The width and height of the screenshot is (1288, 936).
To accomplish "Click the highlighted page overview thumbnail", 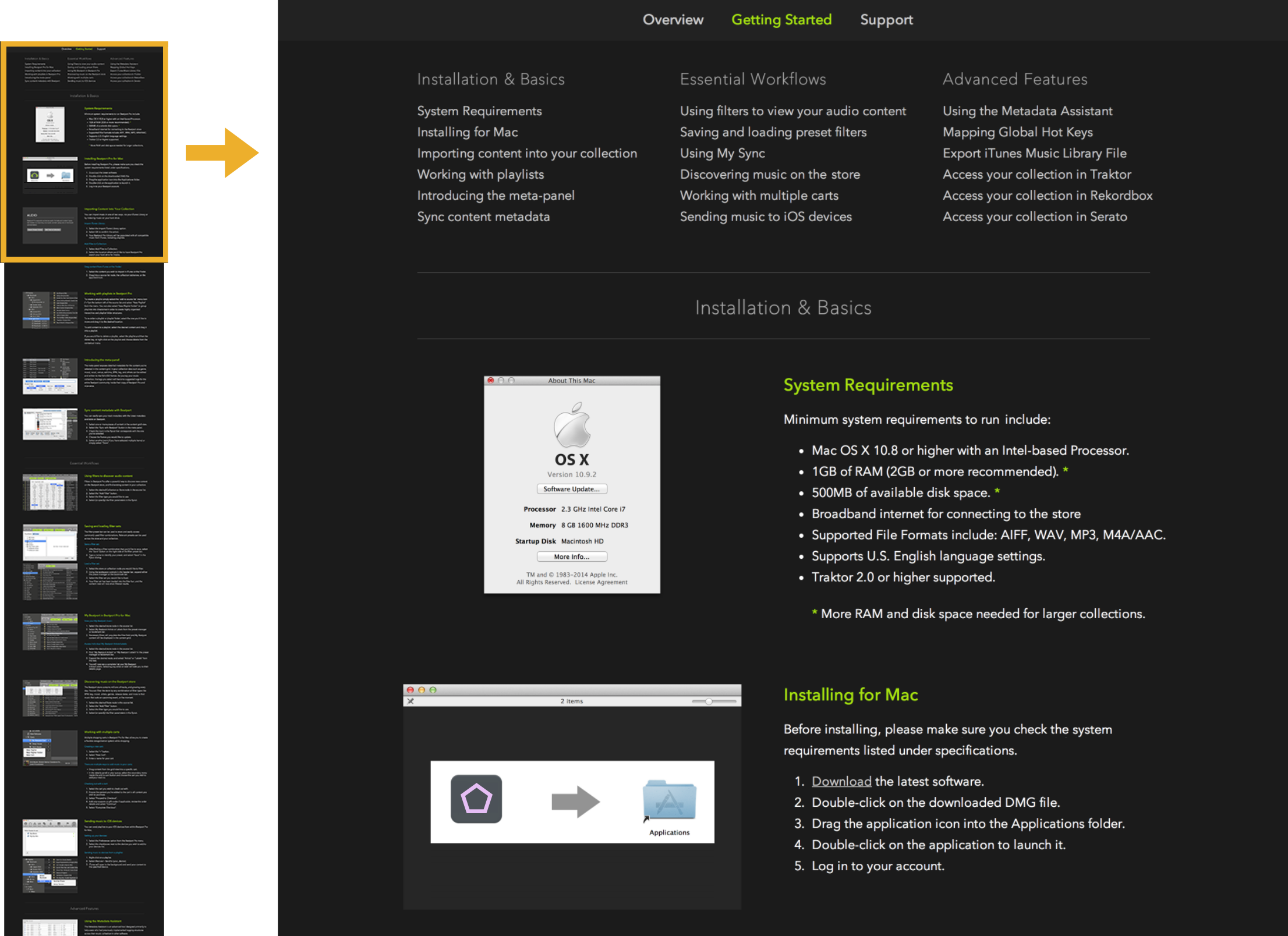I will pos(84,151).
